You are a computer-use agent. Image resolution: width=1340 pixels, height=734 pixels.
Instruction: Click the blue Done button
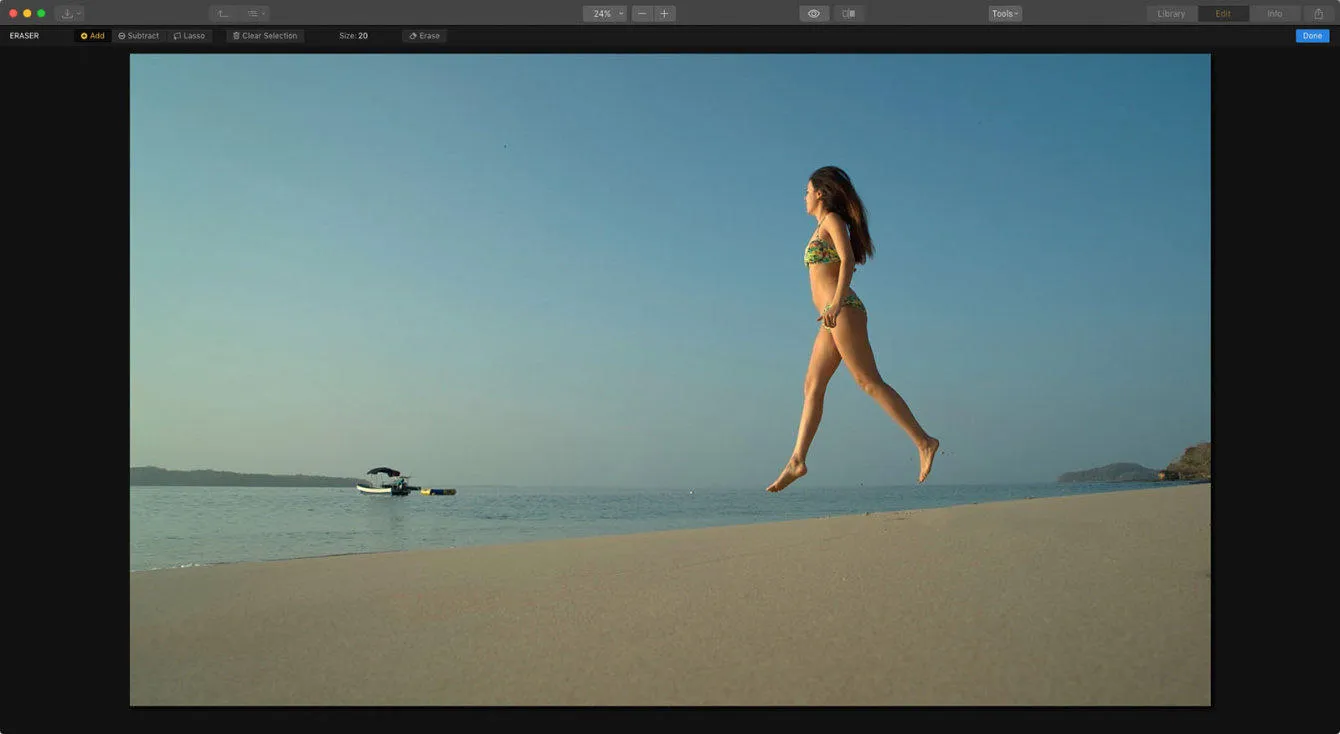click(1312, 36)
